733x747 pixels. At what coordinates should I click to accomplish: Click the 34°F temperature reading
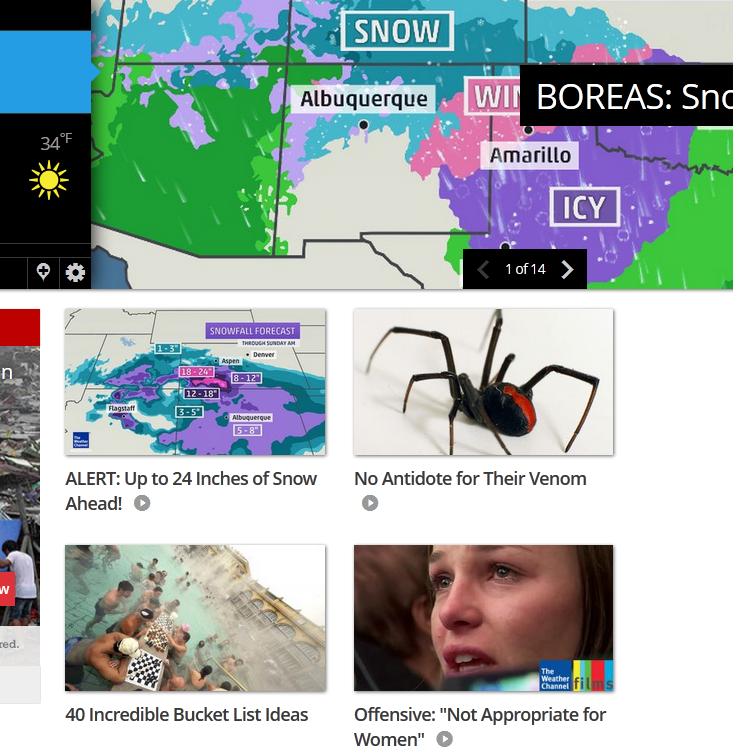click(56, 142)
